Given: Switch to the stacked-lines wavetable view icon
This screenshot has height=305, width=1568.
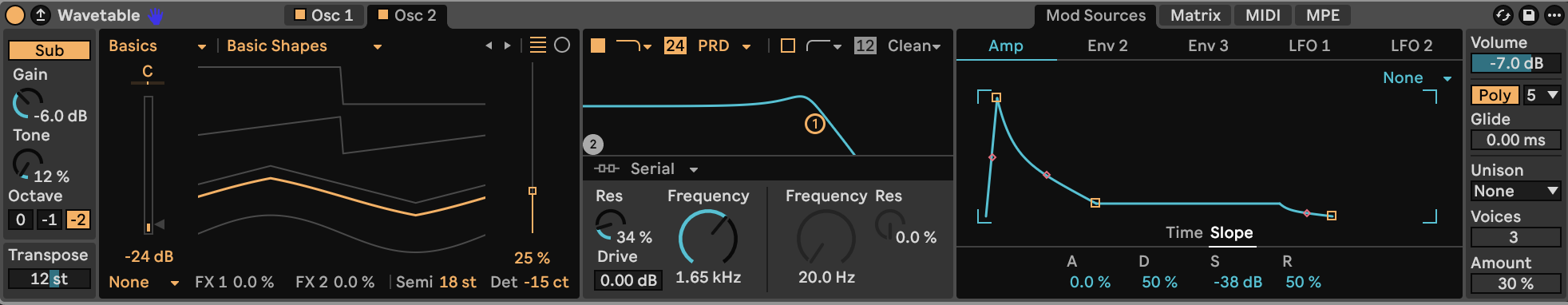Looking at the screenshot, I should [x=538, y=46].
